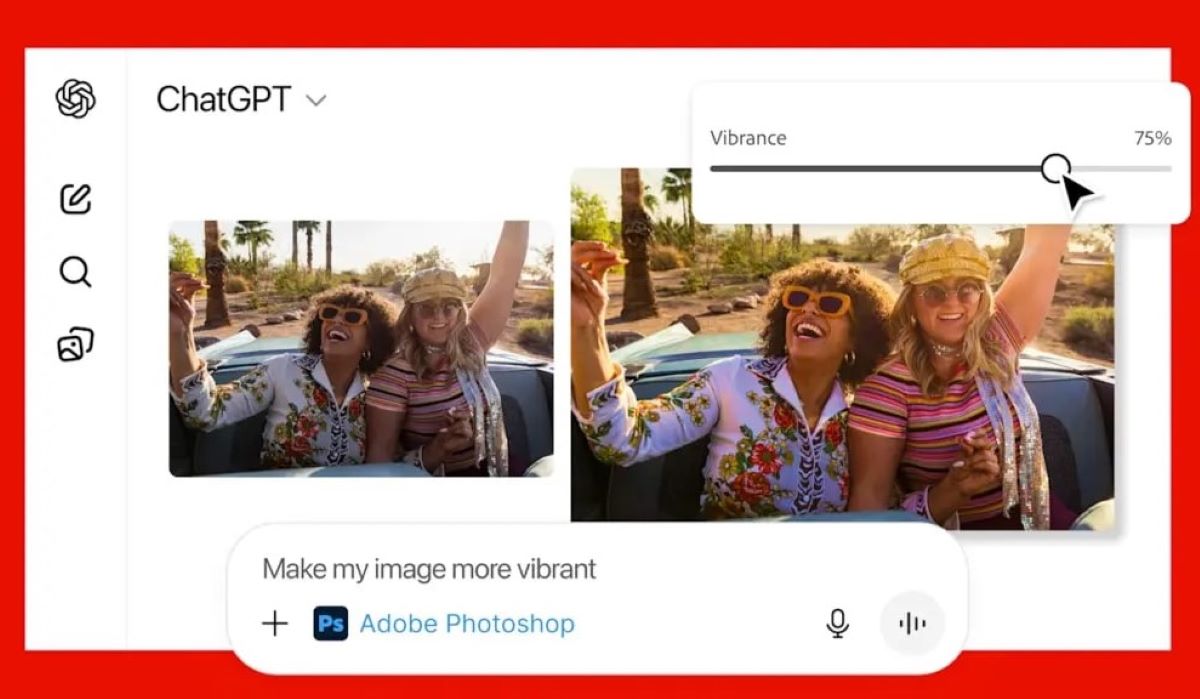The image size is (1200, 699).
Task: Focus the "Make my image more vibrant" prompt field
Action: tap(520, 569)
